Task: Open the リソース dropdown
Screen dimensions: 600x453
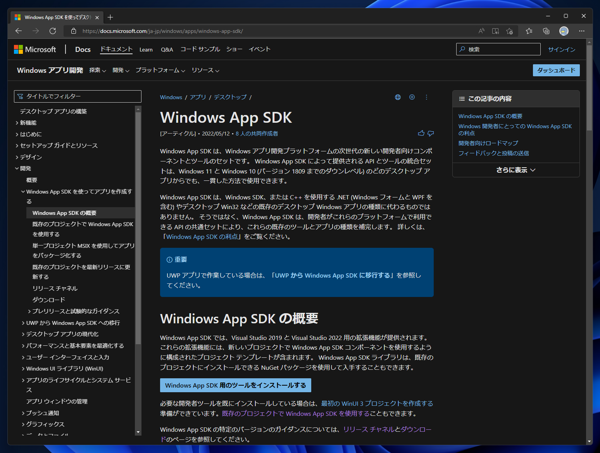Action: 205,70
